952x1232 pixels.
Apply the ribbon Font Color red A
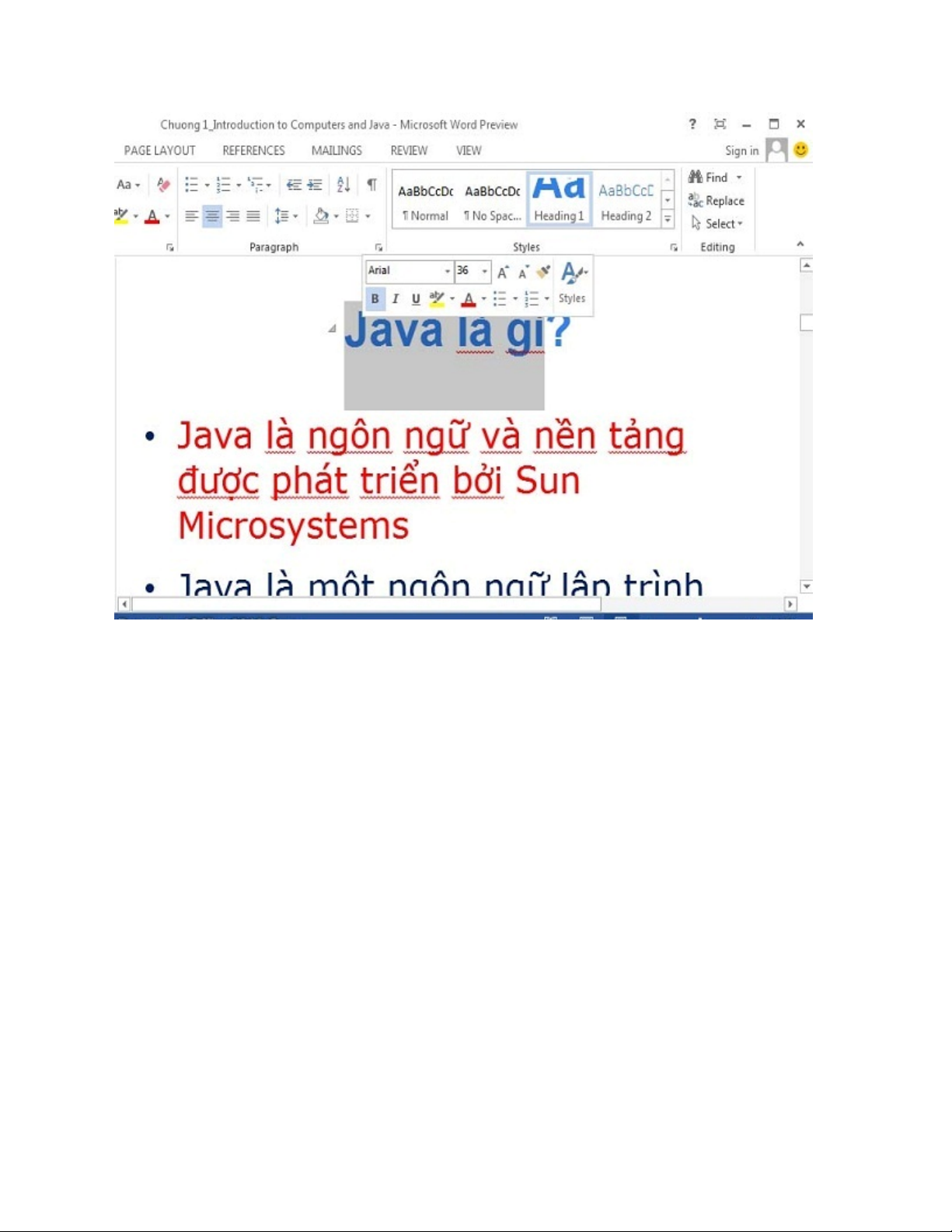point(152,216)
